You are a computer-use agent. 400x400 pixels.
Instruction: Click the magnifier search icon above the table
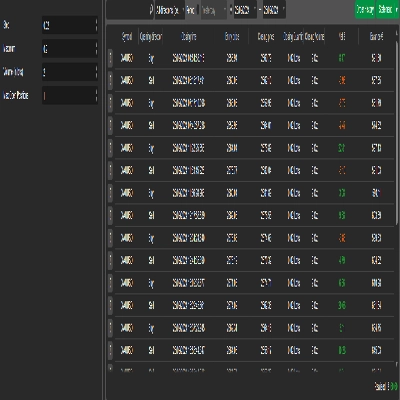(x=152, y=10)
